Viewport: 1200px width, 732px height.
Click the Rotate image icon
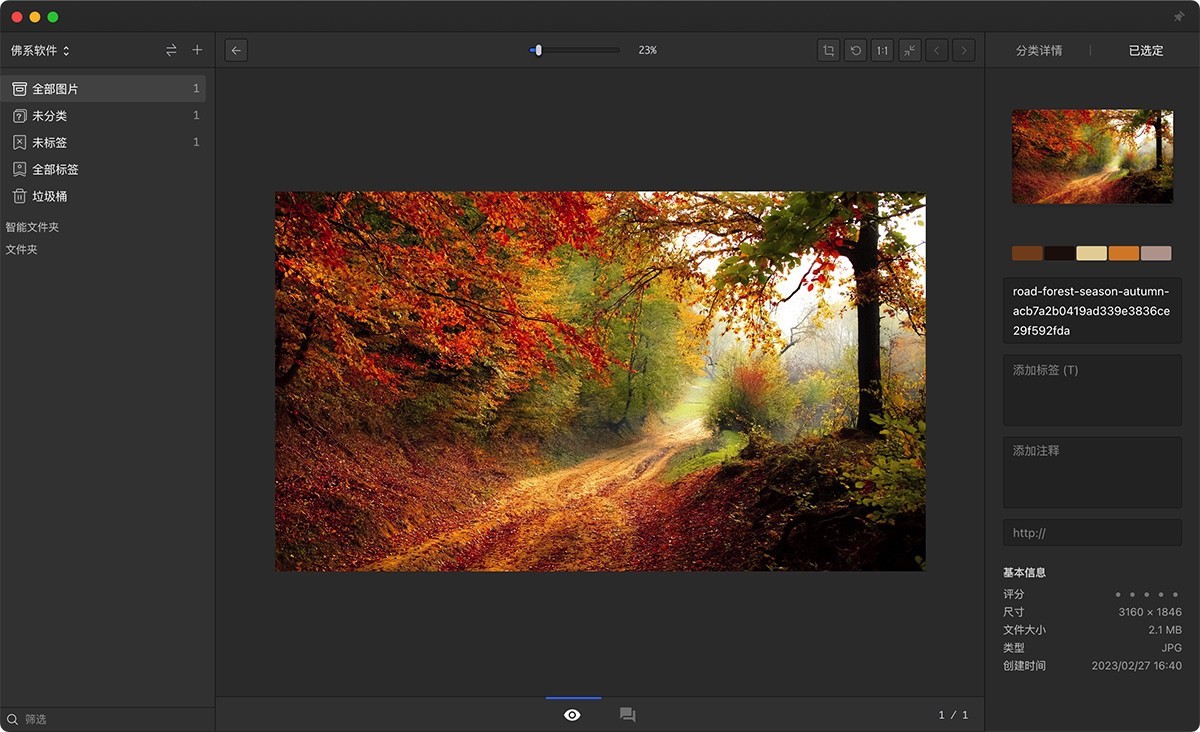tap(855, 50)
